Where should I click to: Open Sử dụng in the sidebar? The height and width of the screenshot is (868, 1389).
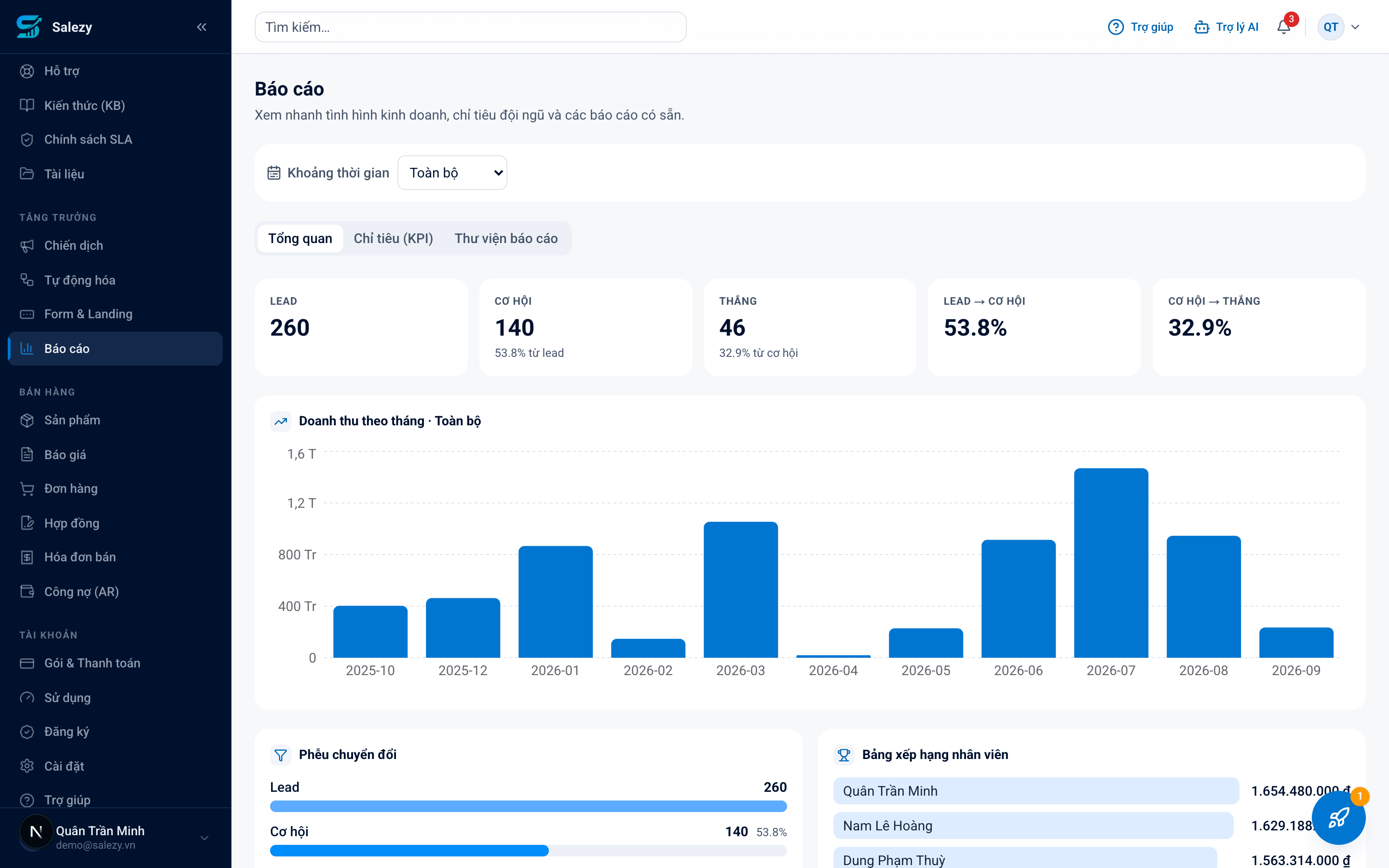point(115,697)
